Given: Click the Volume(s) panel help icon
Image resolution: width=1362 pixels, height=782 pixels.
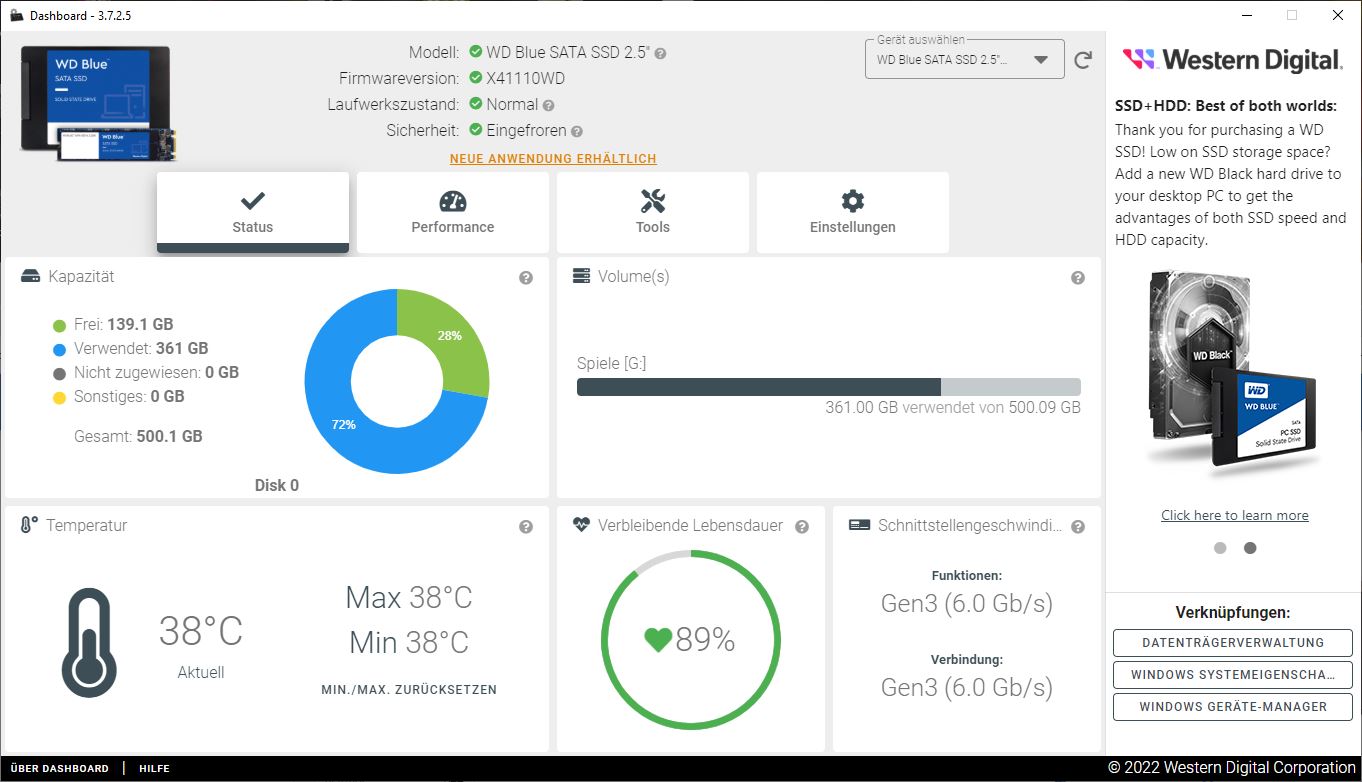Looking at the screenshot, I should click(x=1078, y=278).
